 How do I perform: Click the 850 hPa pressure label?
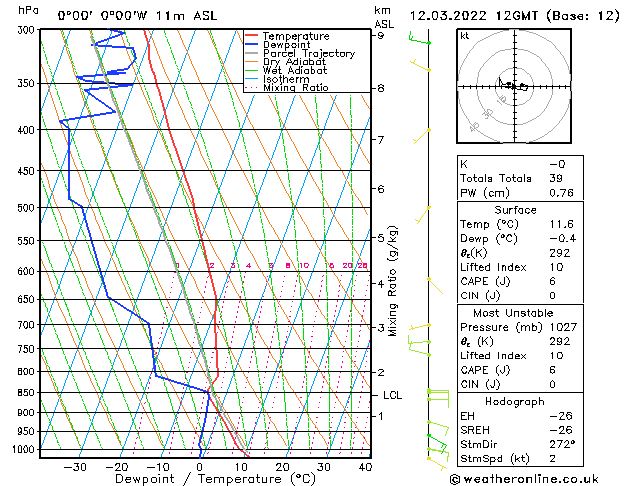point(28,393)
